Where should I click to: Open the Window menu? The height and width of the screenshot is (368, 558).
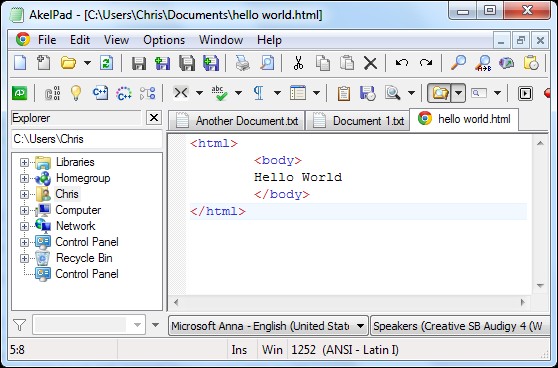221,40
